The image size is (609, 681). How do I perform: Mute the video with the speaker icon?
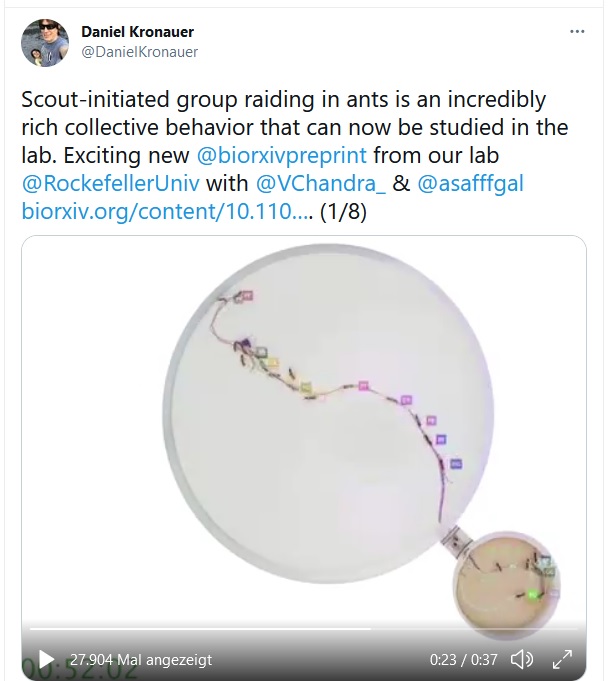pos(521,659)
